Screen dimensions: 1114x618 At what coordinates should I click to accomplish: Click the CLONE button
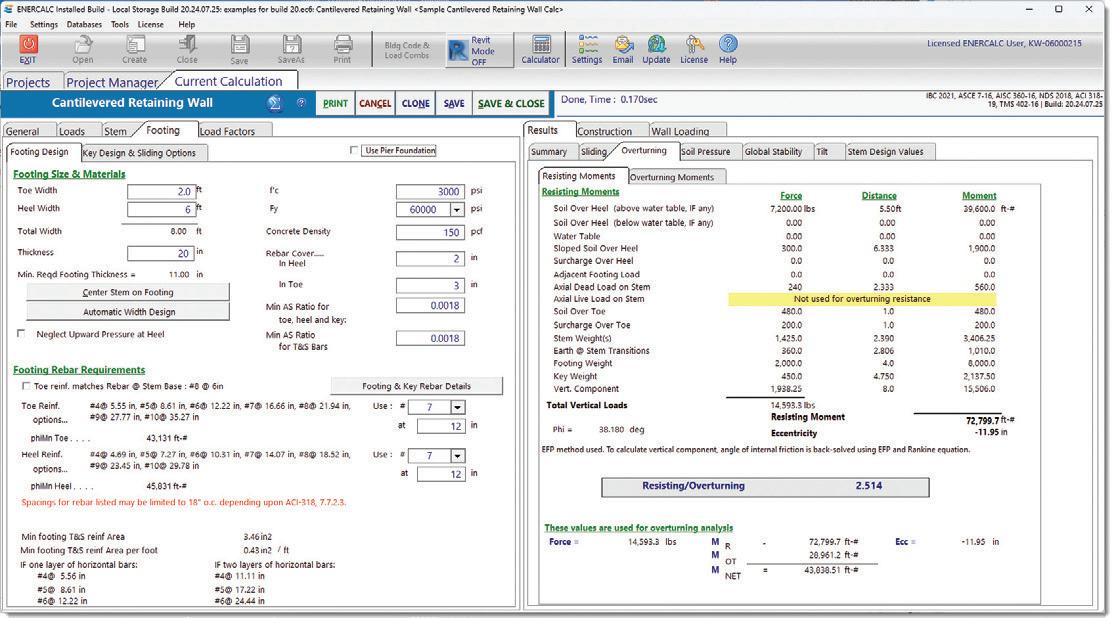tap(416, 104)
